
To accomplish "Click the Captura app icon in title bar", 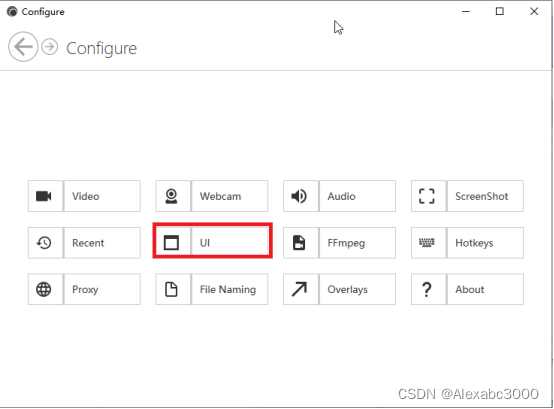I will (x=12, y=12).
